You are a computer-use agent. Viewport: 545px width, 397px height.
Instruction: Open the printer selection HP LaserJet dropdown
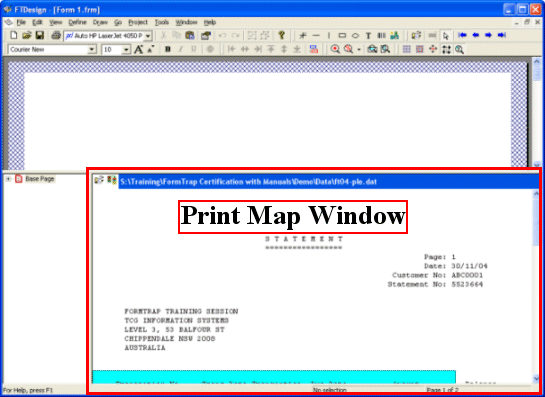pyautogui.click(x=148, y=36)
